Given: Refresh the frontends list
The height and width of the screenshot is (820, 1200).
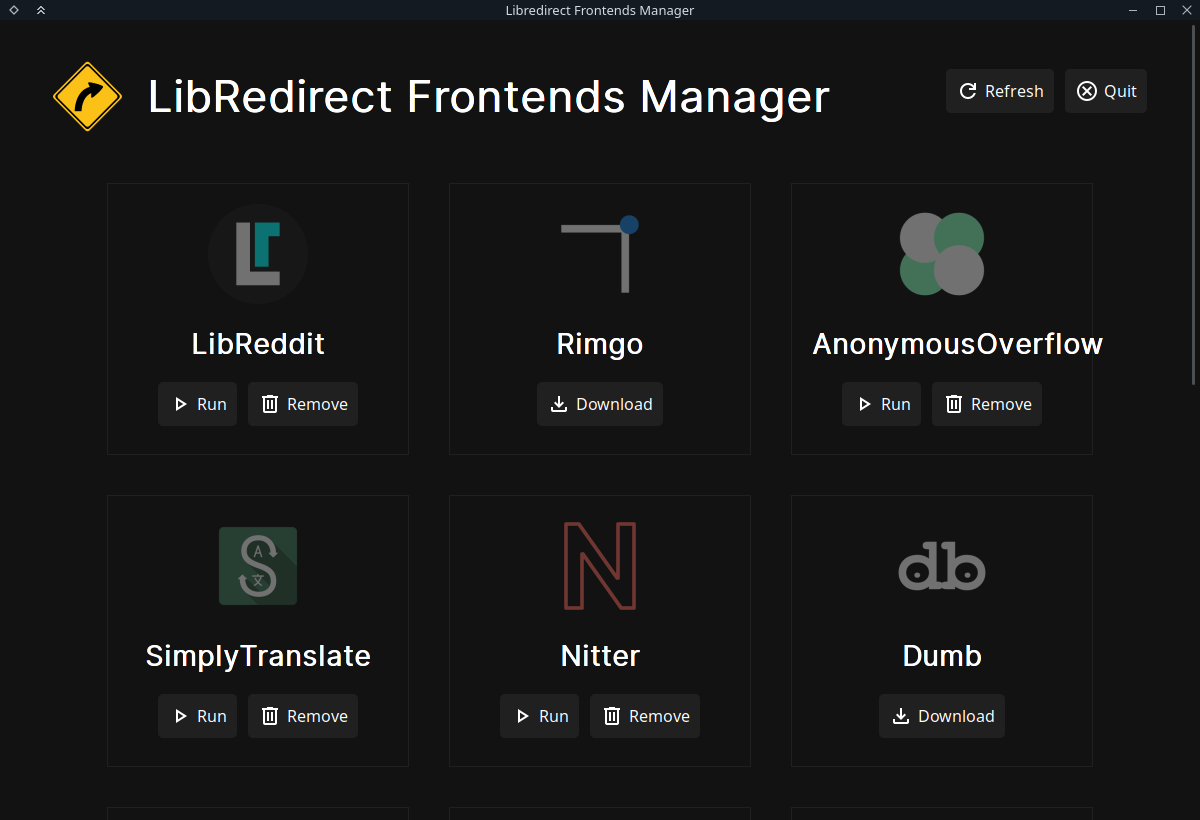Looking at the screenshot, I should [x=1000, y=91].
